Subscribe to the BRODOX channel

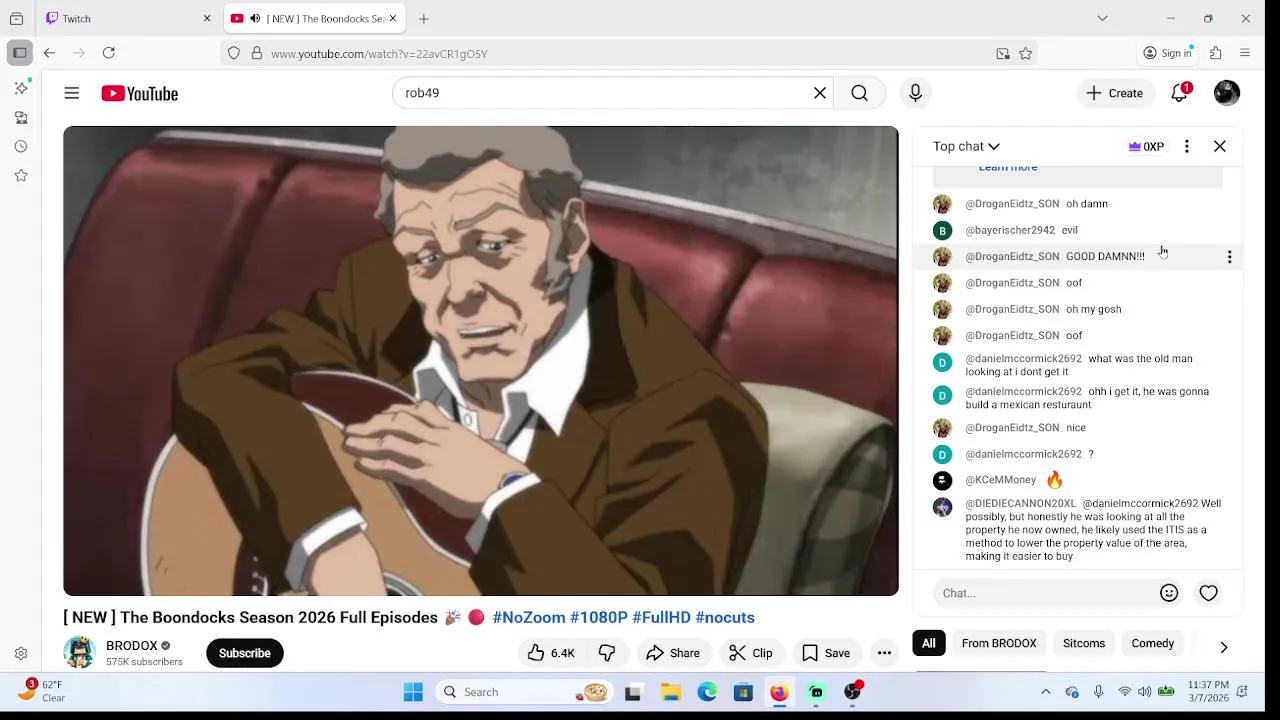(x=244, y=653)
